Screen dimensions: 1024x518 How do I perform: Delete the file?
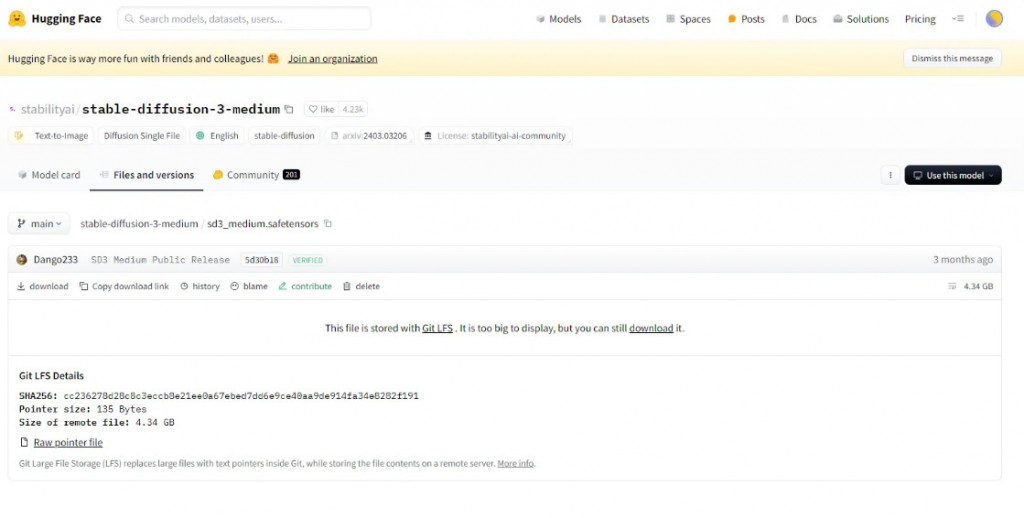[361, 286]
